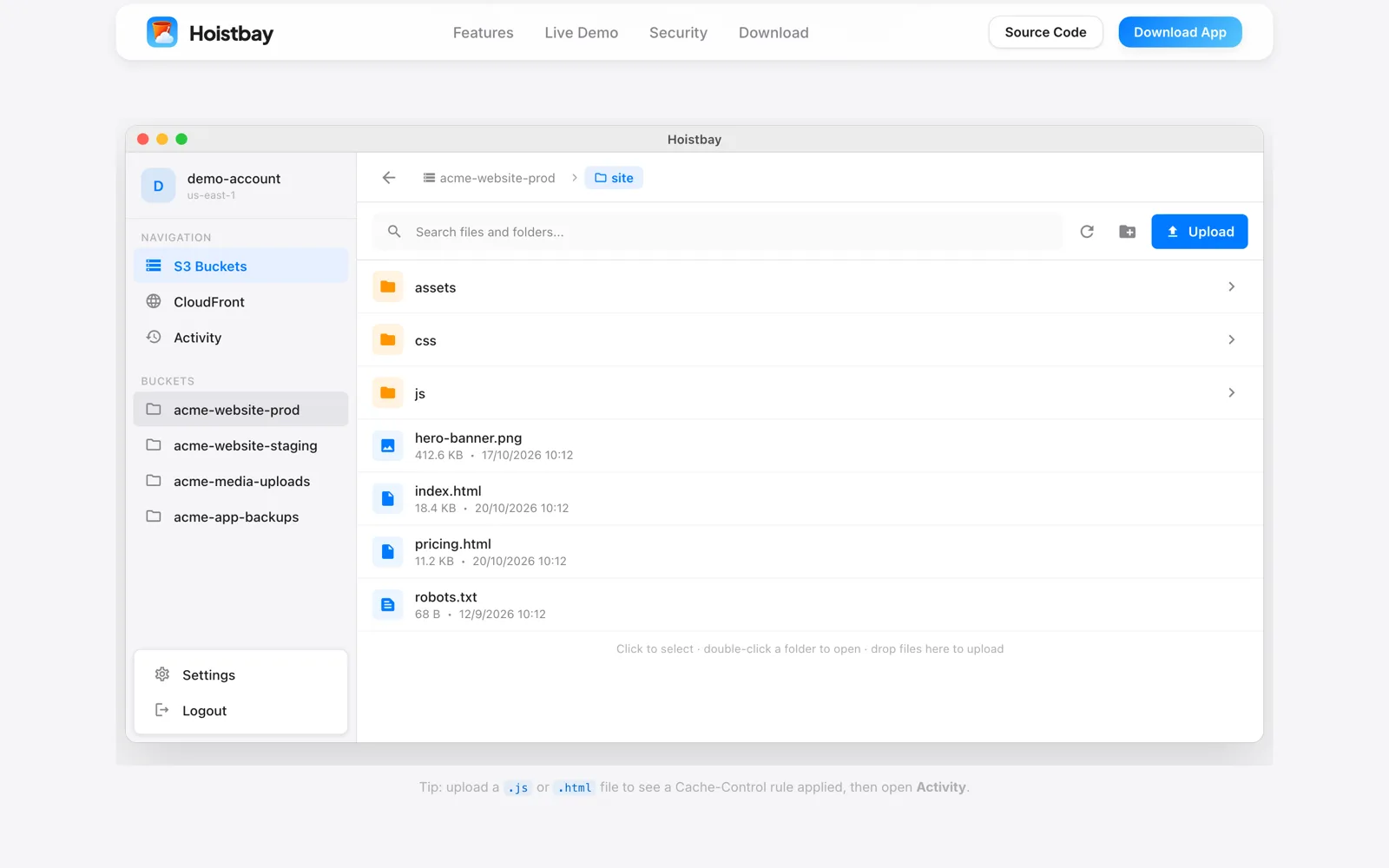This screenshot has height=868, width=1389.
Task: Expand the assets folder chevron
Action: (1231, 287)
